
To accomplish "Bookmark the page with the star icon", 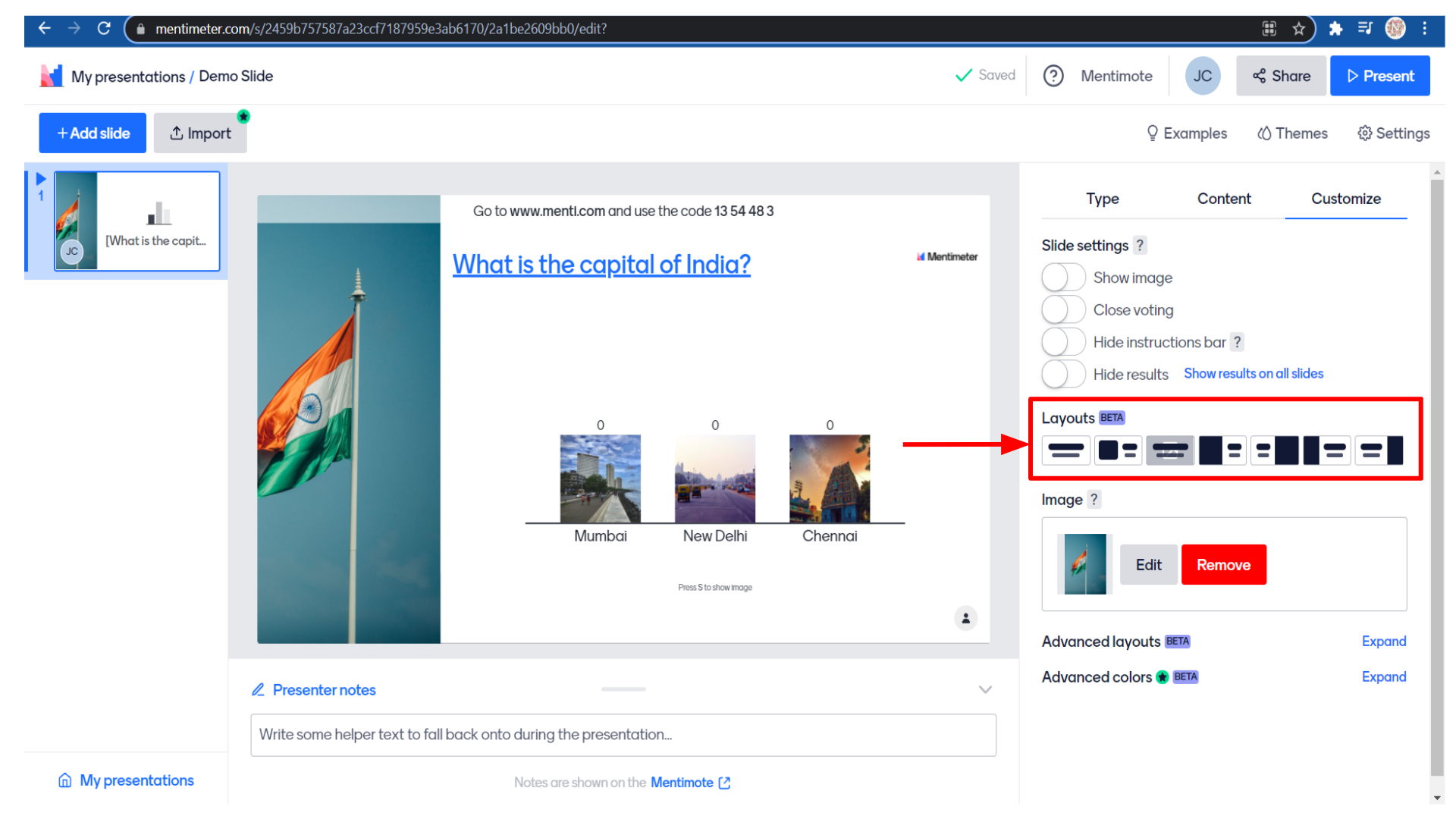I will [1298, 29].
